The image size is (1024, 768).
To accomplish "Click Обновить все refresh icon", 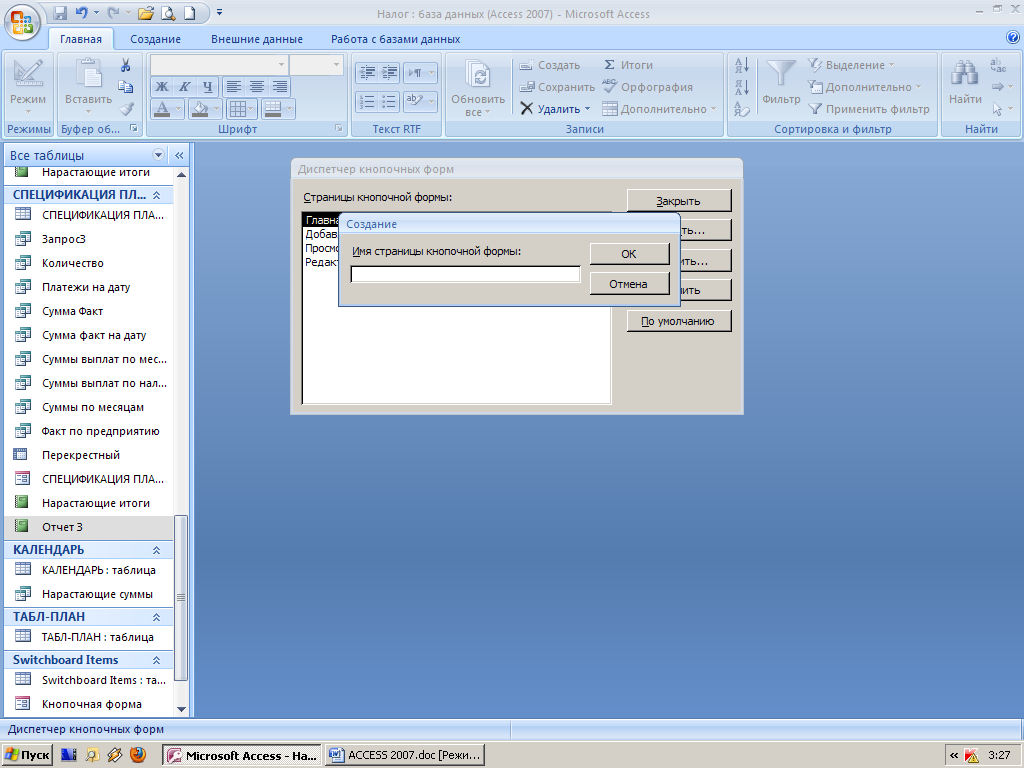I will pos(478,74).
